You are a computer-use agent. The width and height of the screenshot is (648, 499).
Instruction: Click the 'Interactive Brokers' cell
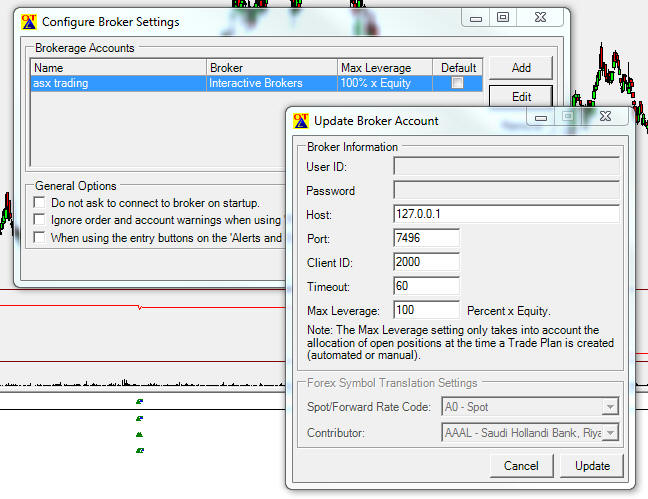(x=272, y=83)
